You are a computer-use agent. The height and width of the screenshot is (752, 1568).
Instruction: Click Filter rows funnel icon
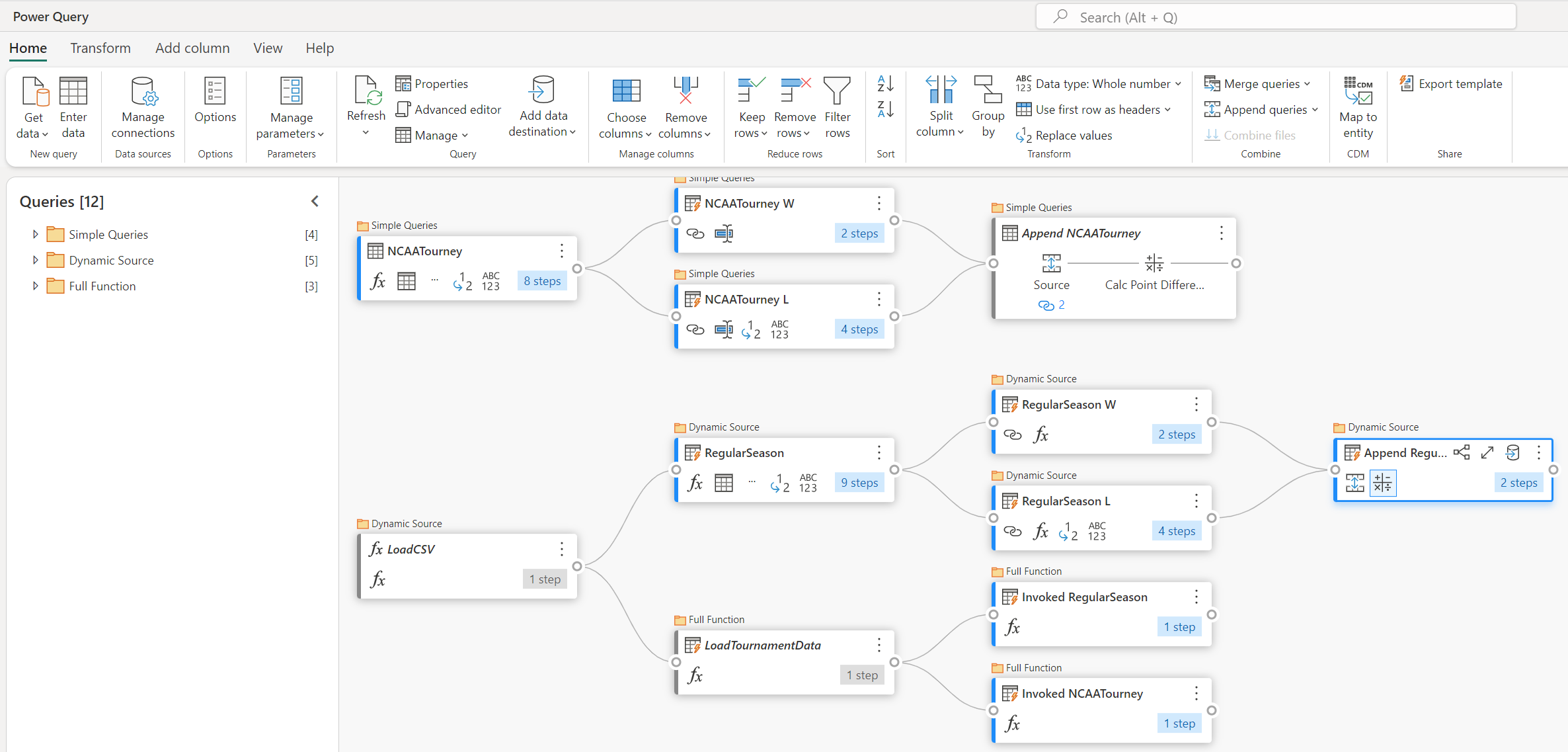pos(837,91)
